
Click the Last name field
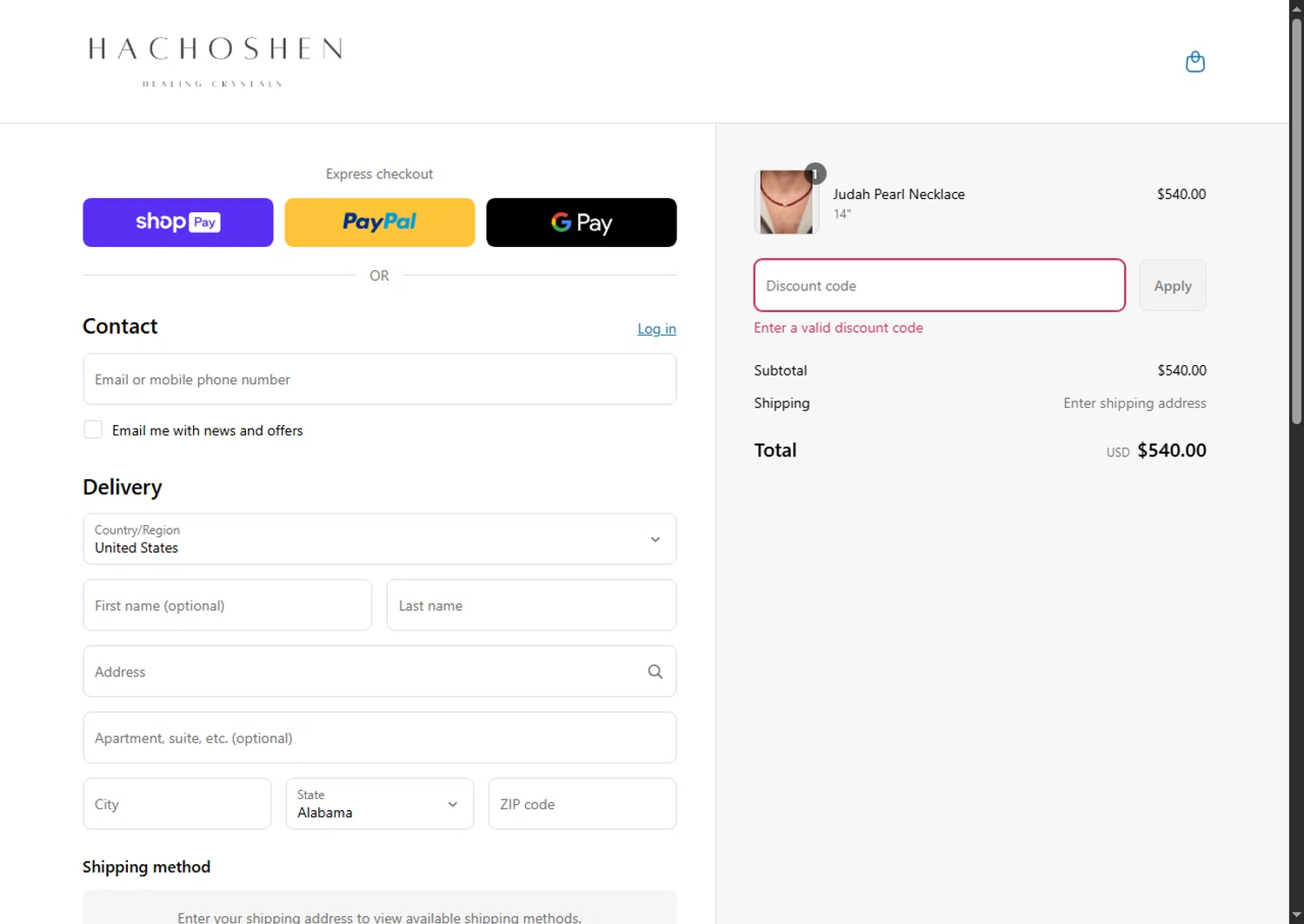click(x=531, y=605)
